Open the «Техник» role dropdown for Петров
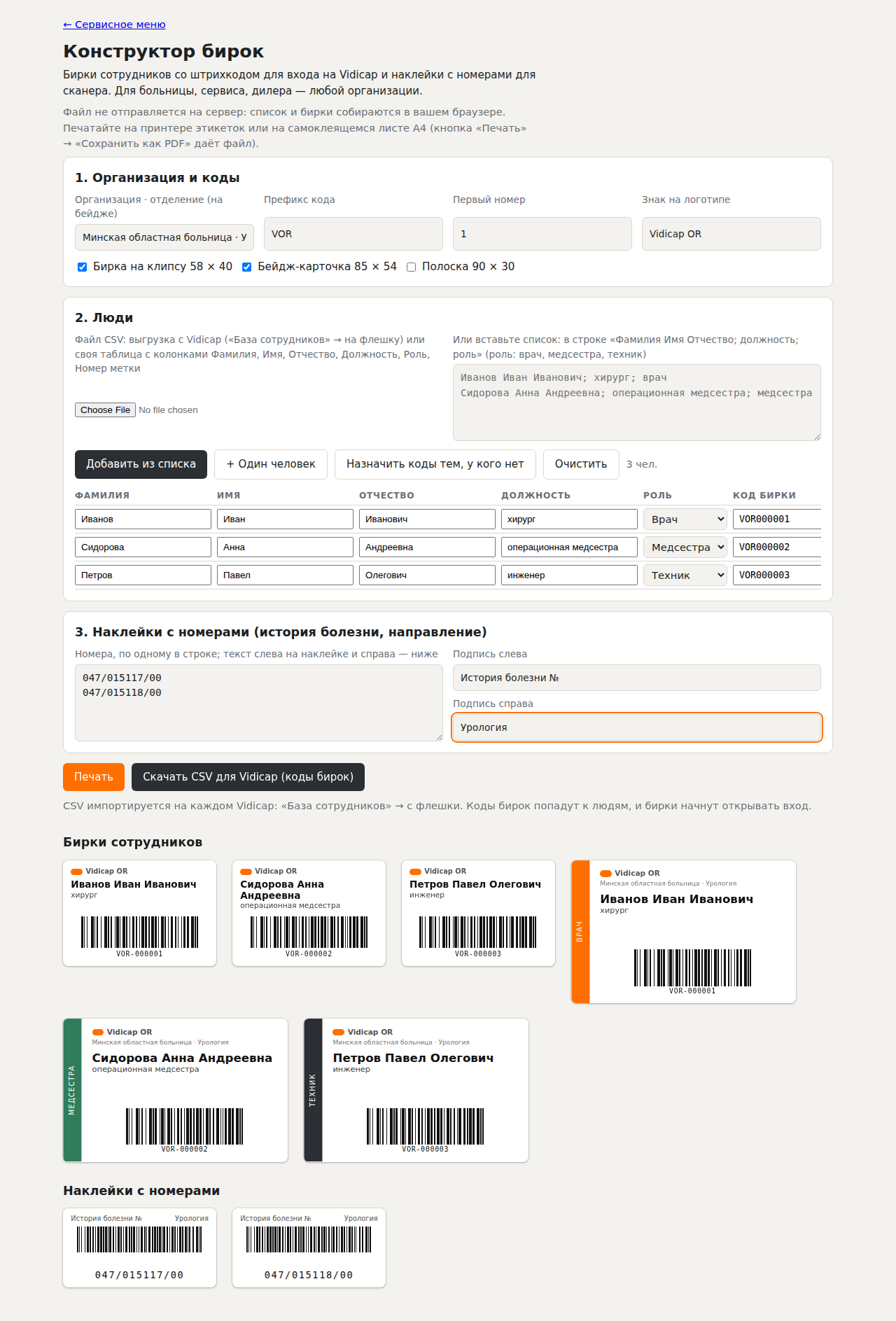Viewport: 896px width, 1321px height. click(x=685, y=575)
